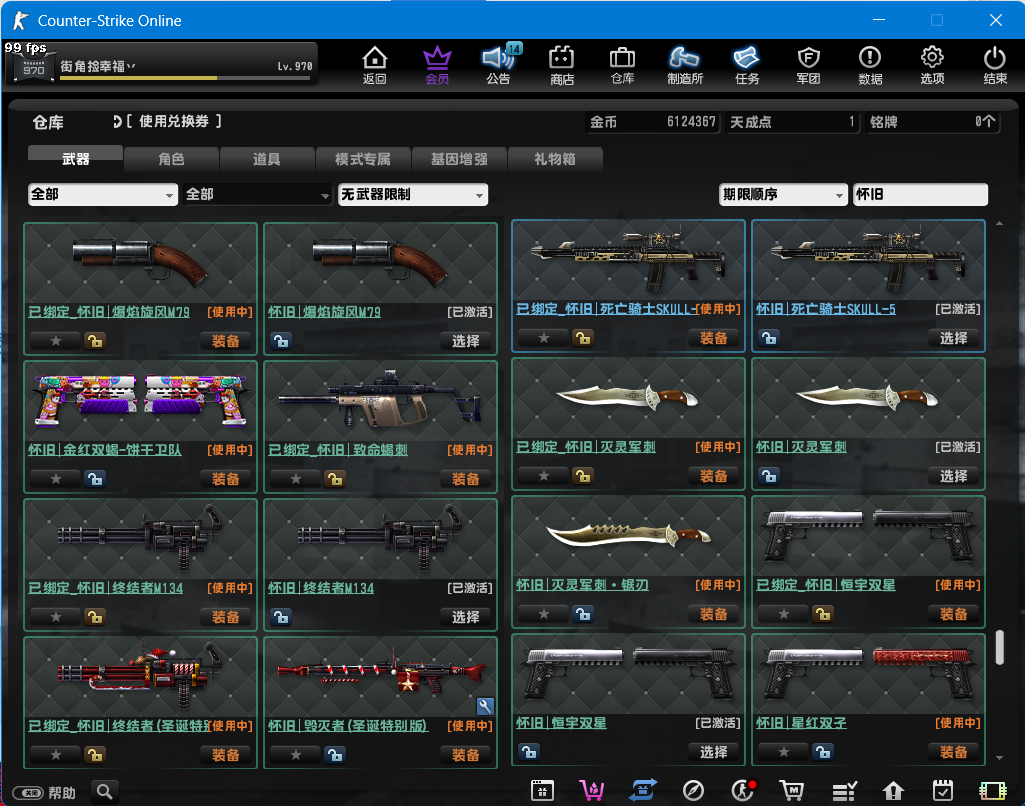The height and width of the screenshot is (806, 1025).
Task: Toggle favorite star on 已绑定_怀旧|死亡骑士SKULL-5
Action: click(x=544, y=338)
